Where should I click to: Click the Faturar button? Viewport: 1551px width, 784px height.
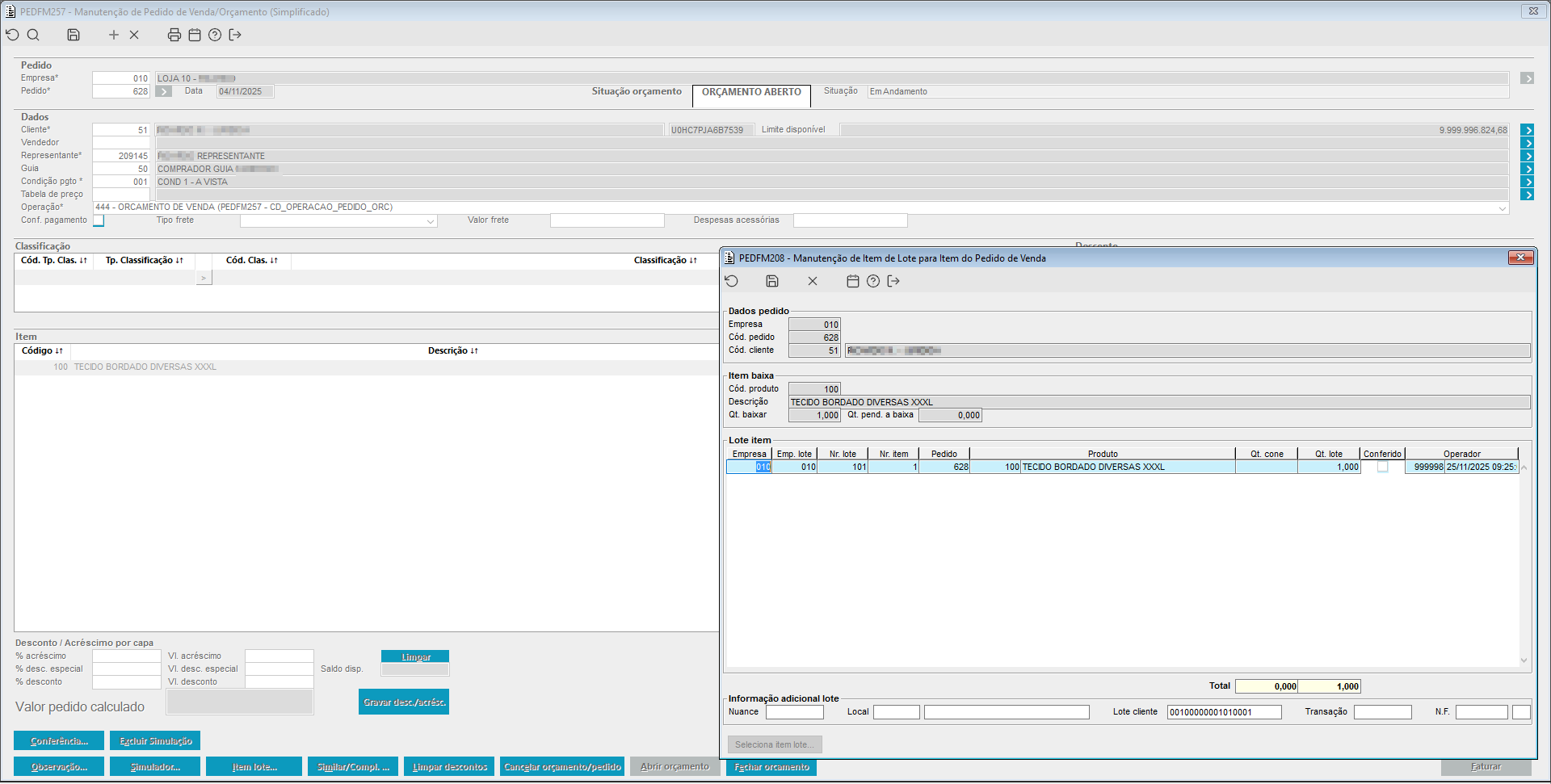[x=1486, y=766]
